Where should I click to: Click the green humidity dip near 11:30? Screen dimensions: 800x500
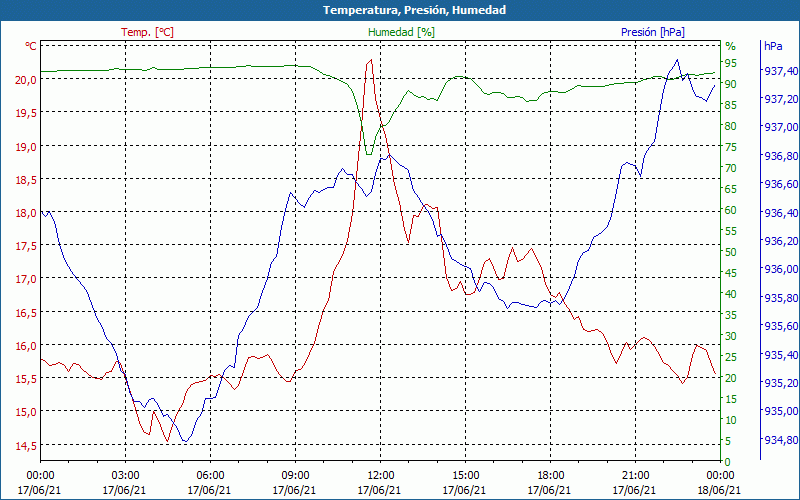[368, 154]
